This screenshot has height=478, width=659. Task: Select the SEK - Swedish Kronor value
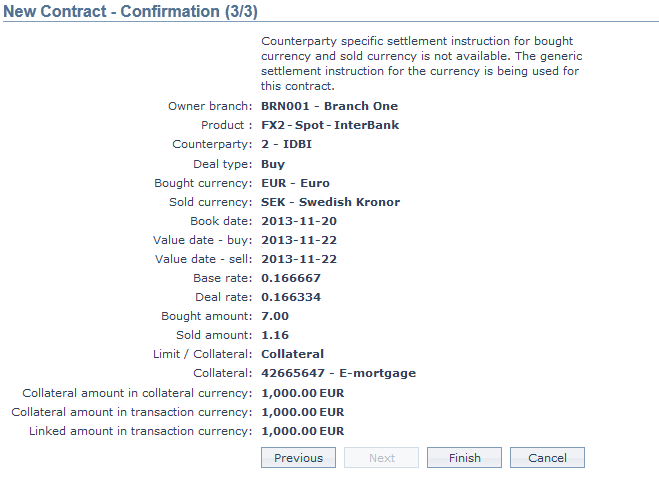pos(330,202)
